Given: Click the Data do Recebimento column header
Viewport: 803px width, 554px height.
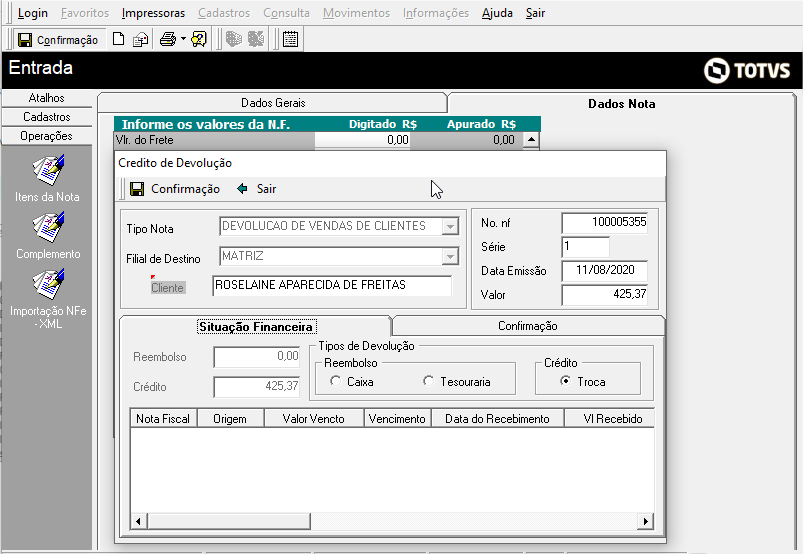Looking at the screenshot, I should pos(498,419).
